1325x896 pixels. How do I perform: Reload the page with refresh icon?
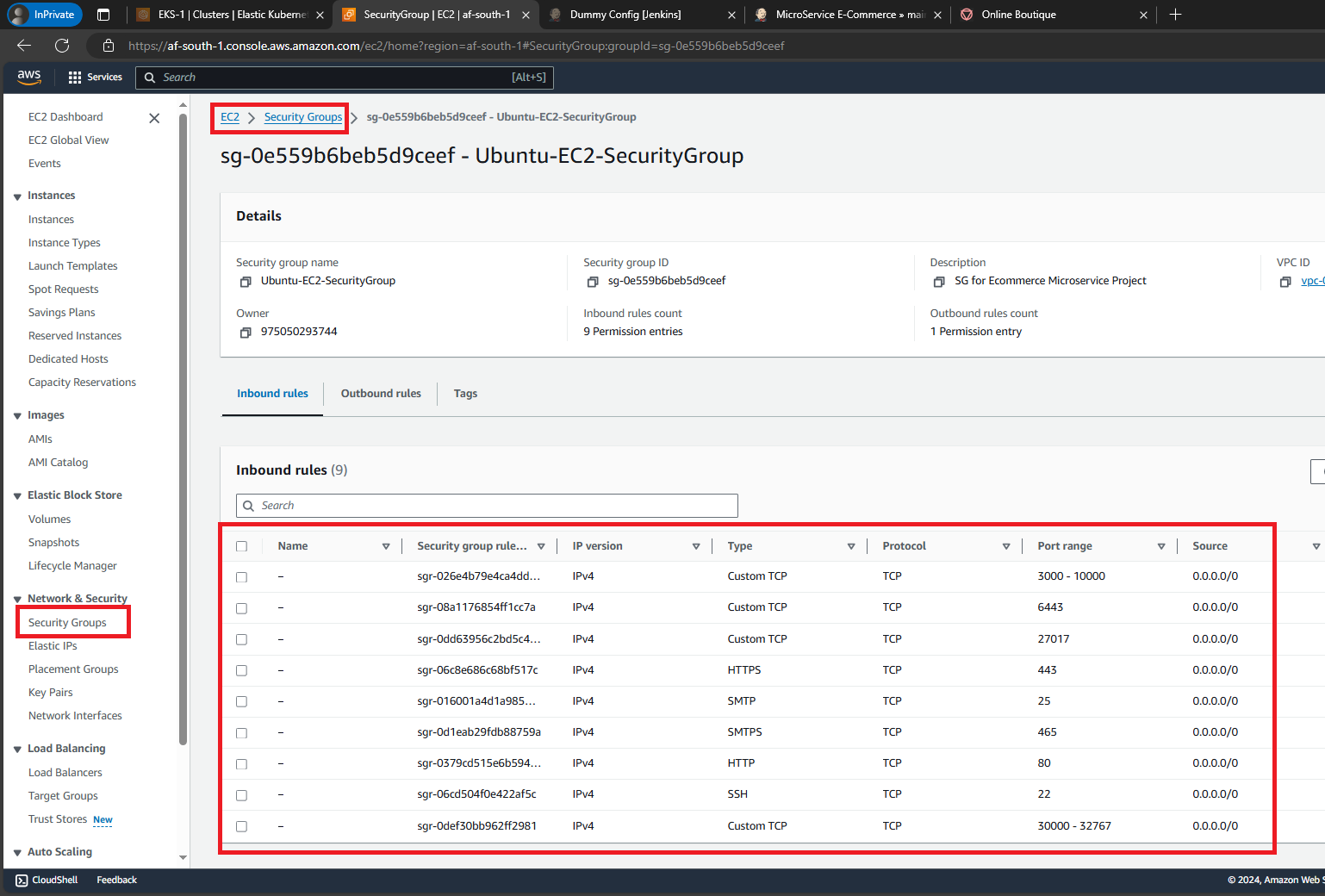pos(62,46)
